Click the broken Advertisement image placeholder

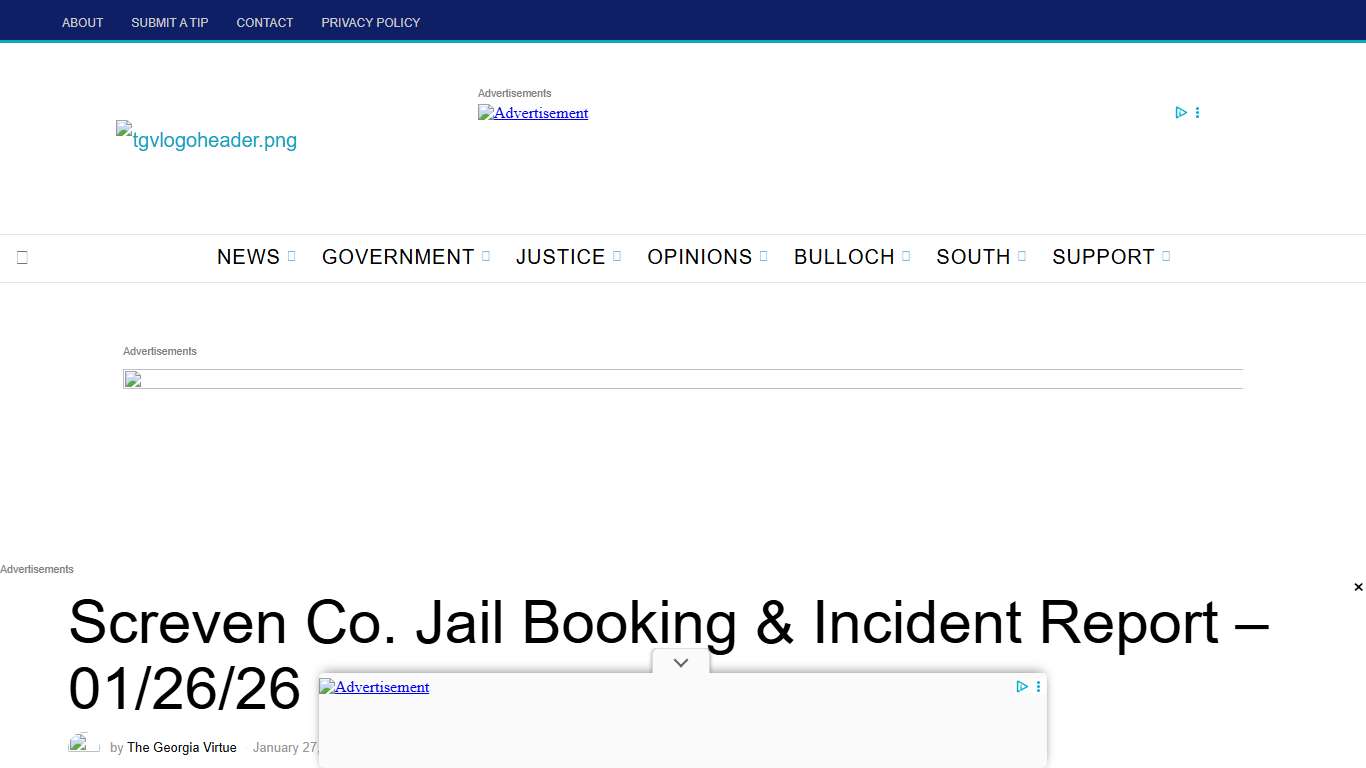[533, 113]
